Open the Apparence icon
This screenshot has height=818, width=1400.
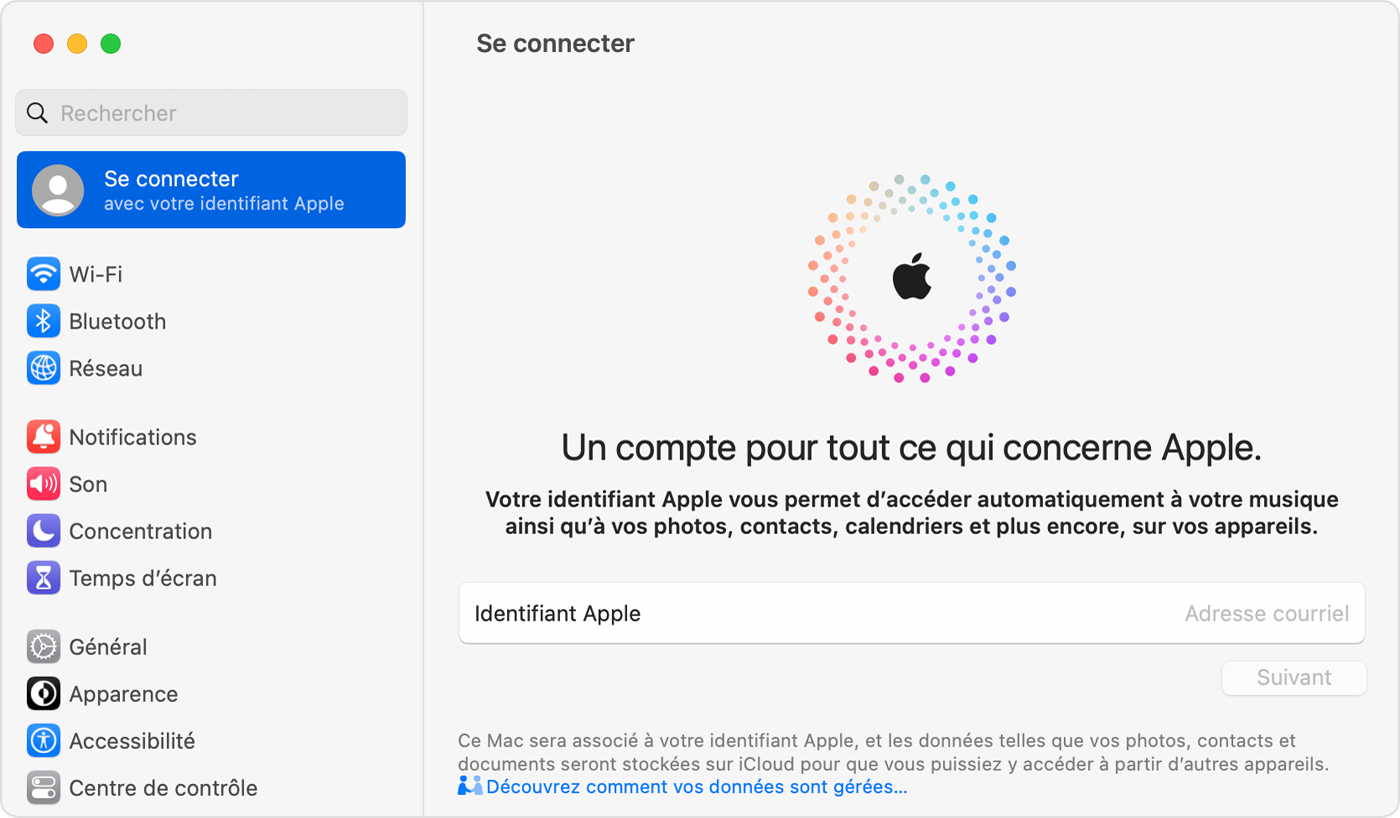point(43,694)
